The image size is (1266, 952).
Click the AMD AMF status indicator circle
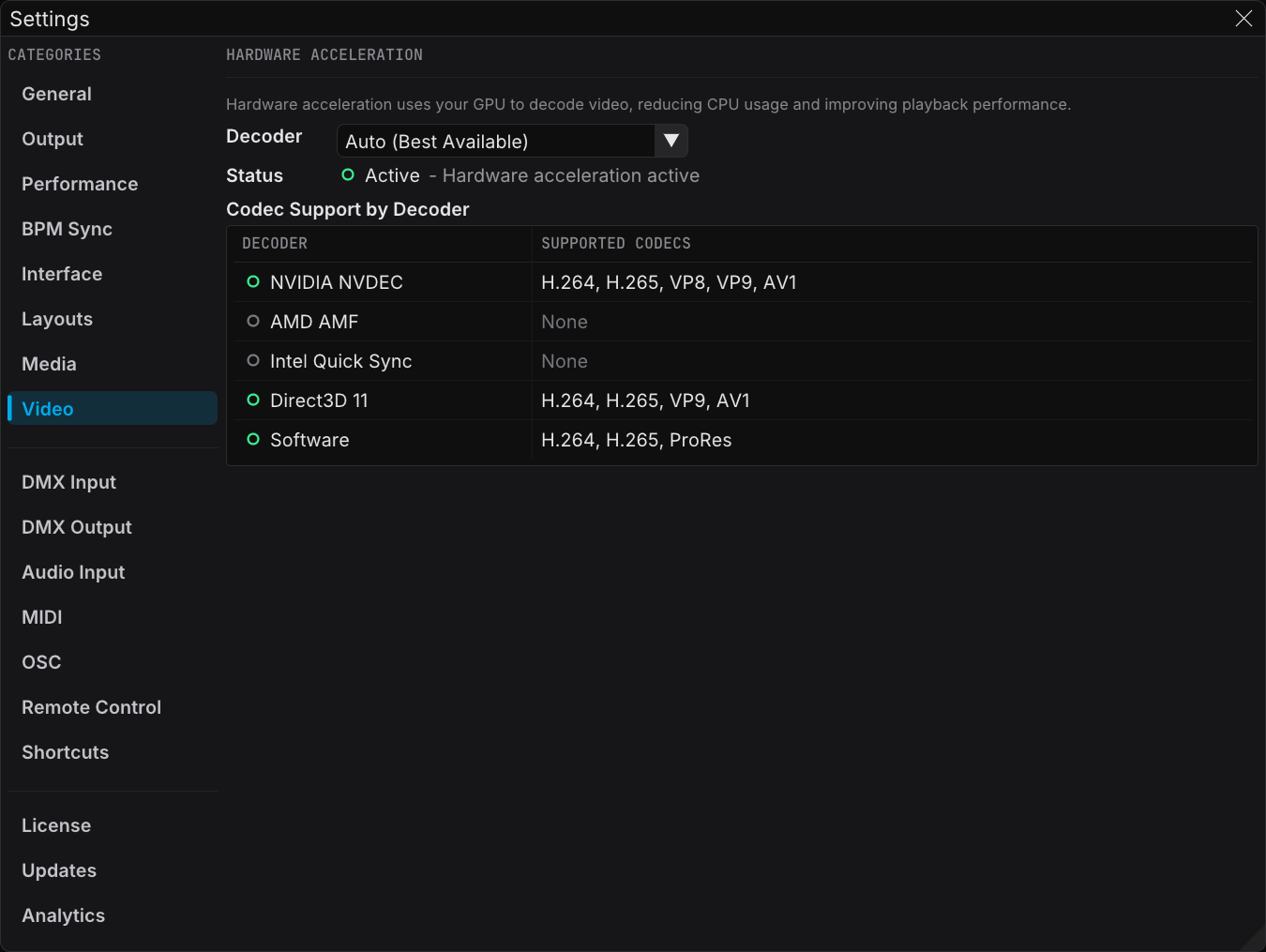pos(253,321)
